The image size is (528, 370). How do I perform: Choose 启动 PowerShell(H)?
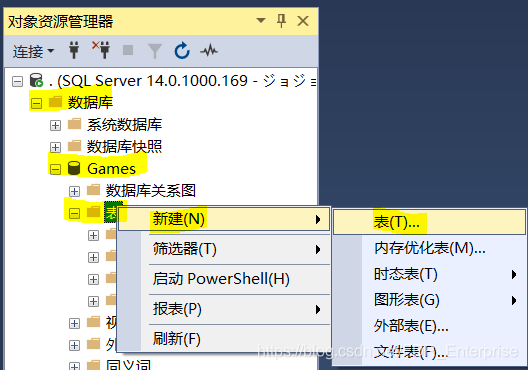coord(224,279)
